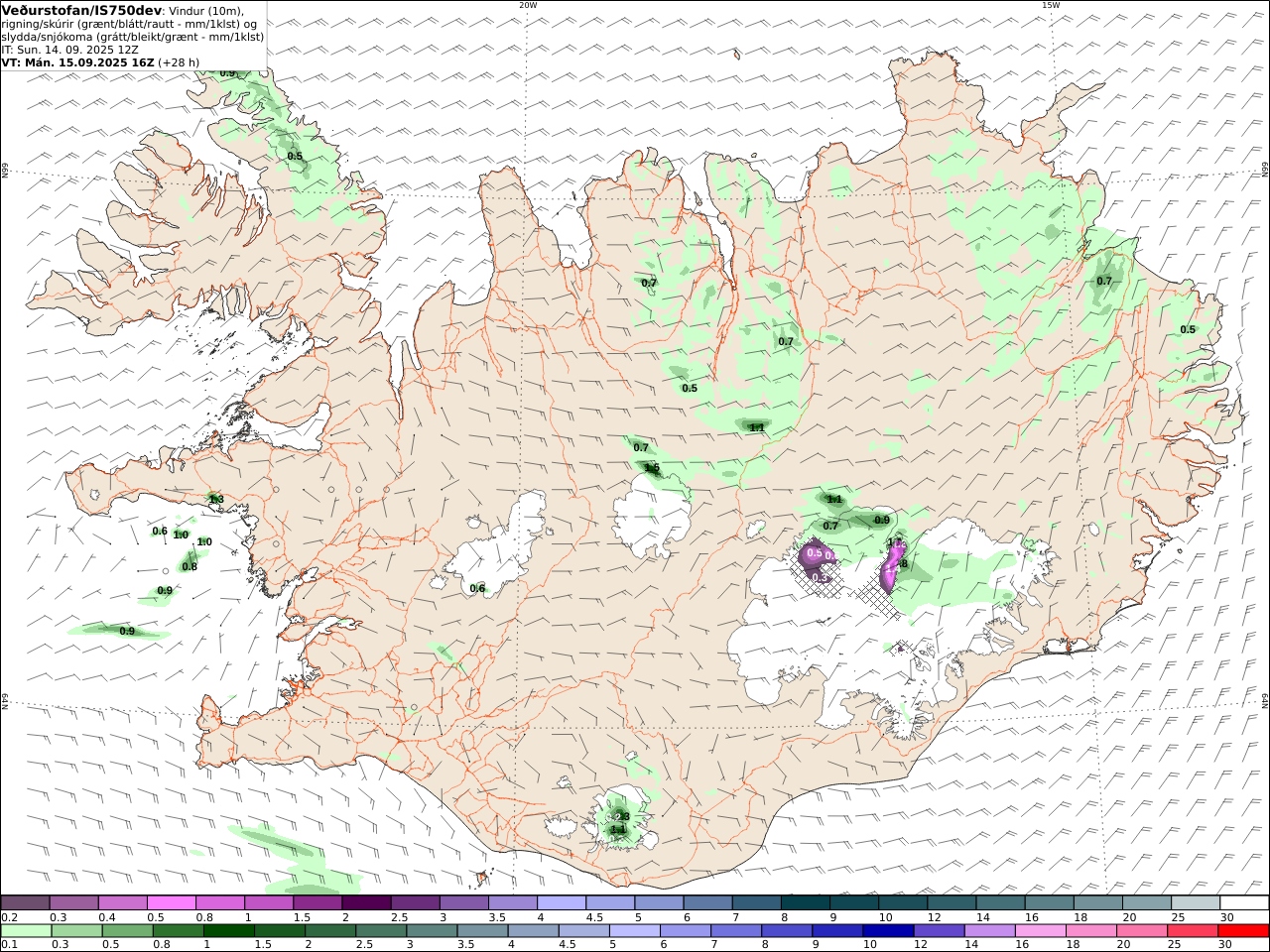Pick the medium green 0.5 rain legend swatch
1270x952 pixels.
128,931
